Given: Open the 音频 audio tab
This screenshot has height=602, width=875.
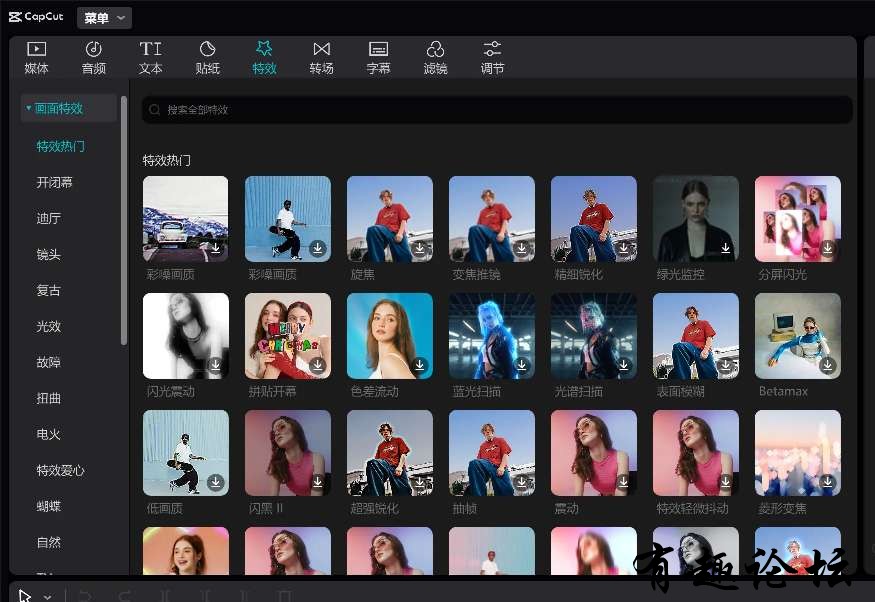Looking at the screenshot, I should (x=93, y=58).
